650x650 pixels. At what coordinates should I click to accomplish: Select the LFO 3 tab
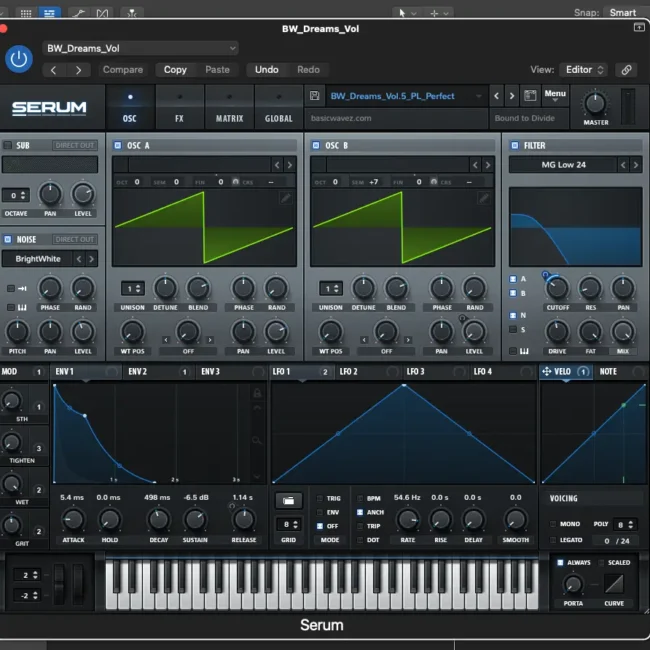pos(415,372)
